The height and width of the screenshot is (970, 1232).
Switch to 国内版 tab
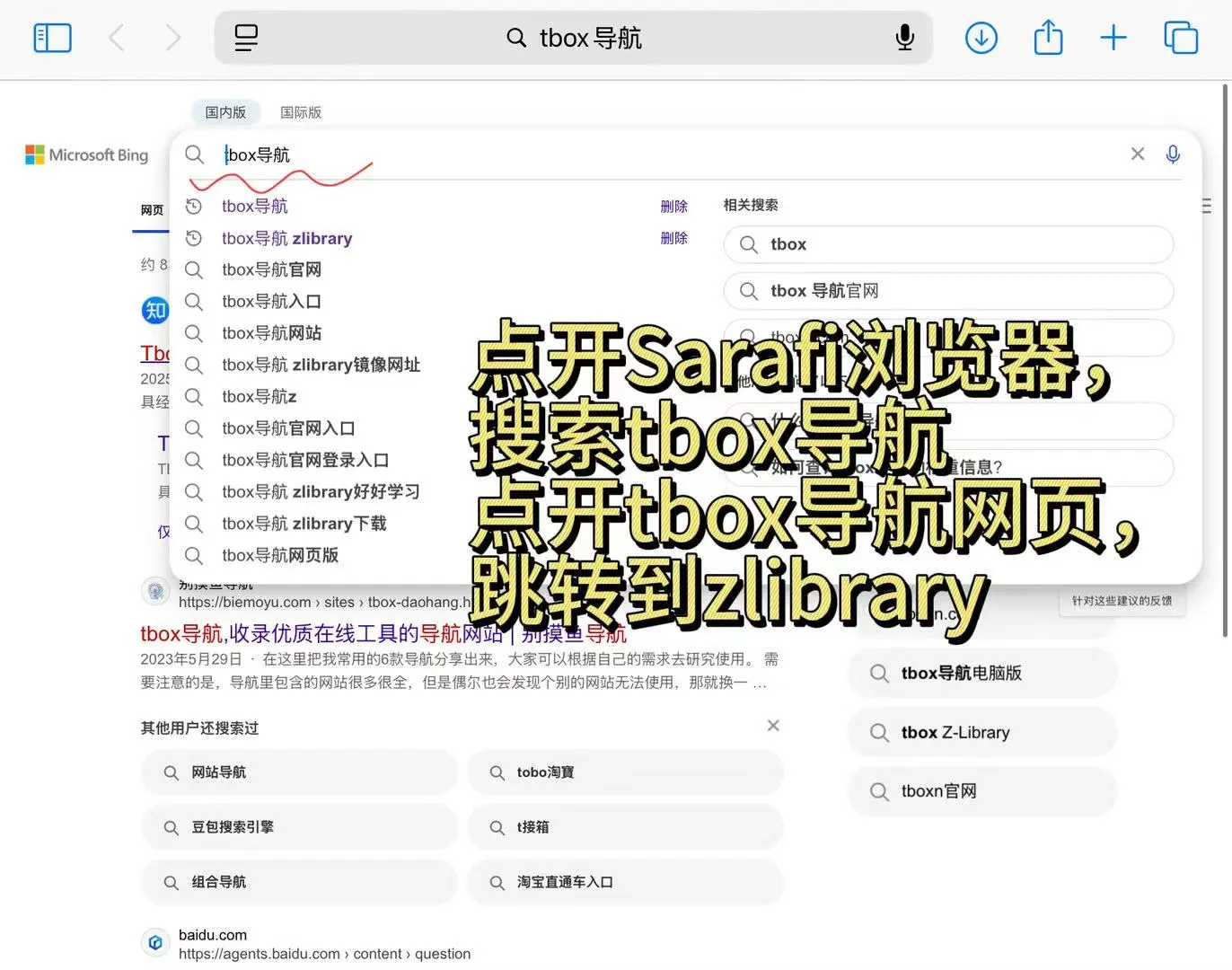point(225,112)
